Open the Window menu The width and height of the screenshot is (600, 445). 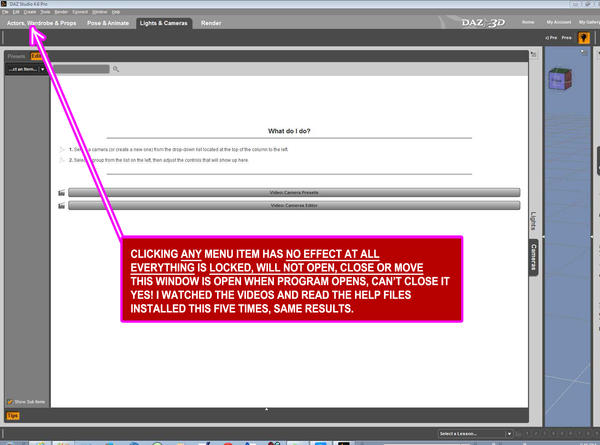[x=99, y=12]
